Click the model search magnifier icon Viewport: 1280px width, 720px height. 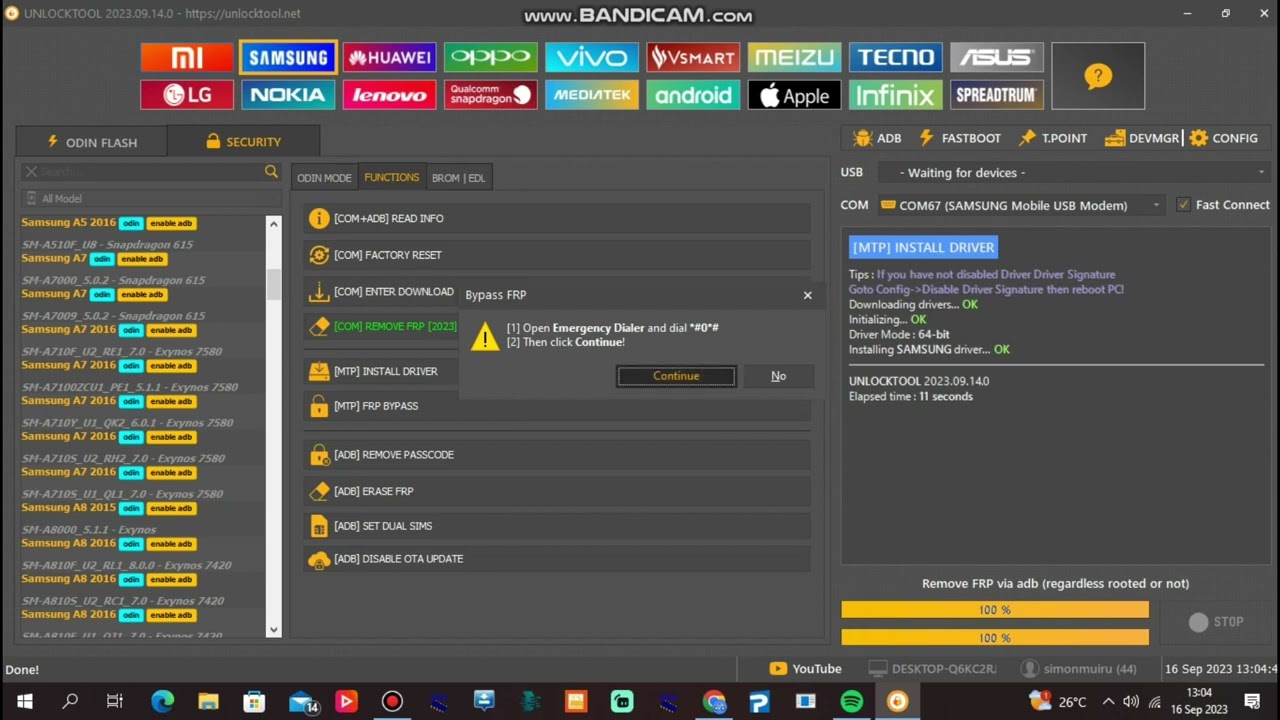tap(271, 172)
